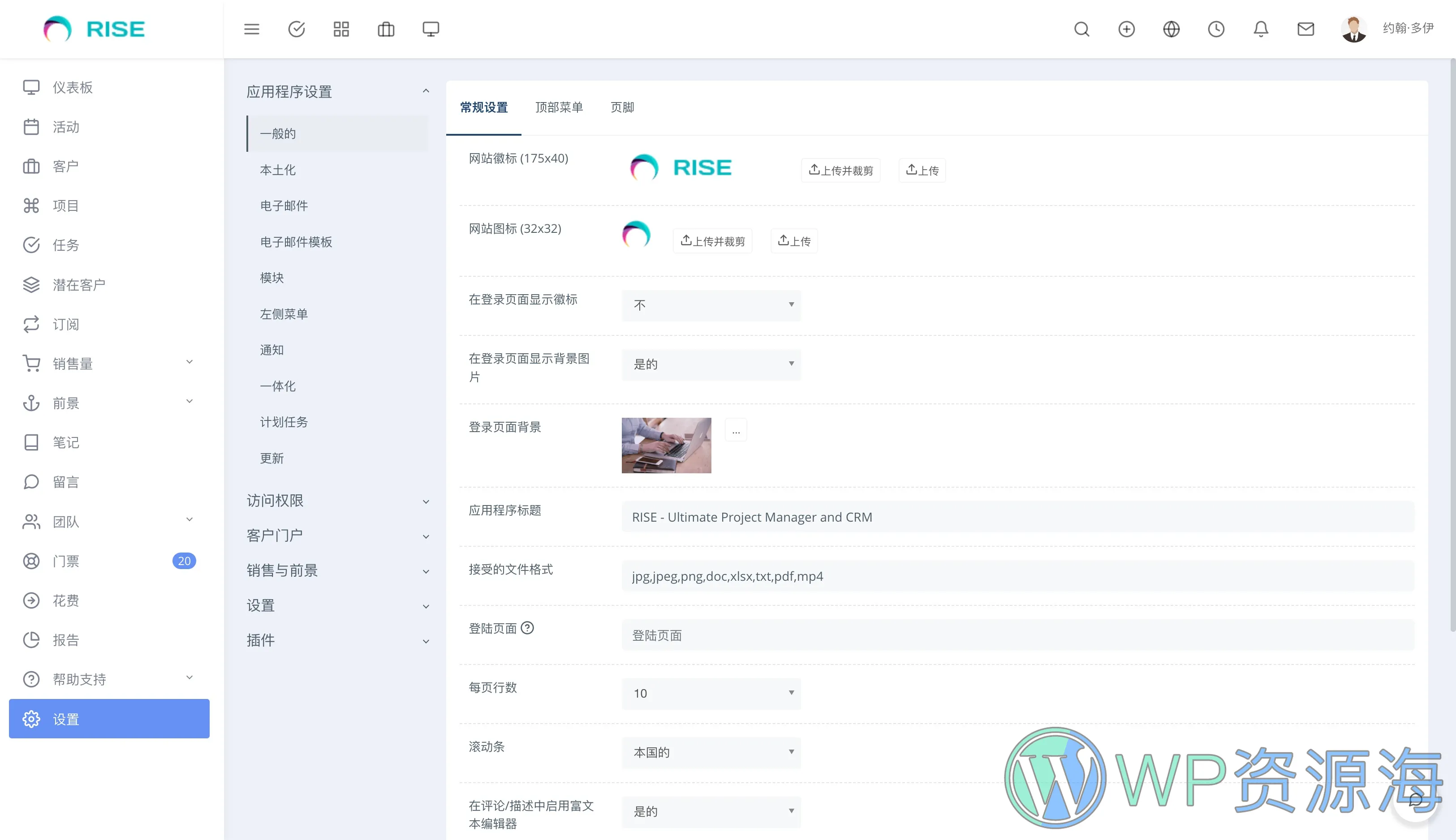Select 电子邮件模板 in settings menu
The width and height of the screenshot is (1456, 840).
[x=338, y=242]
